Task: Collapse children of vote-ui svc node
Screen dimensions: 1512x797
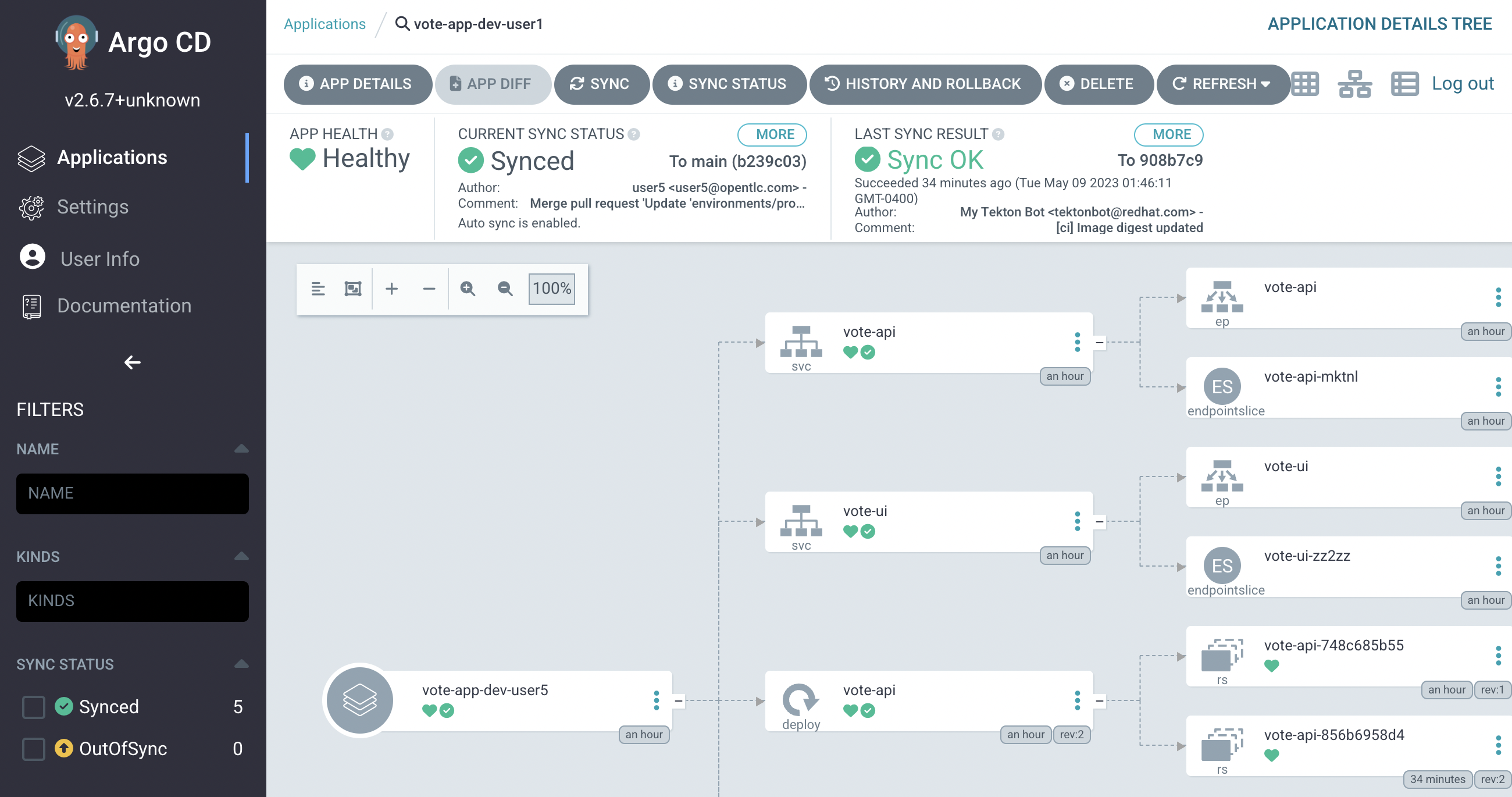Action: coord(1099,522)
